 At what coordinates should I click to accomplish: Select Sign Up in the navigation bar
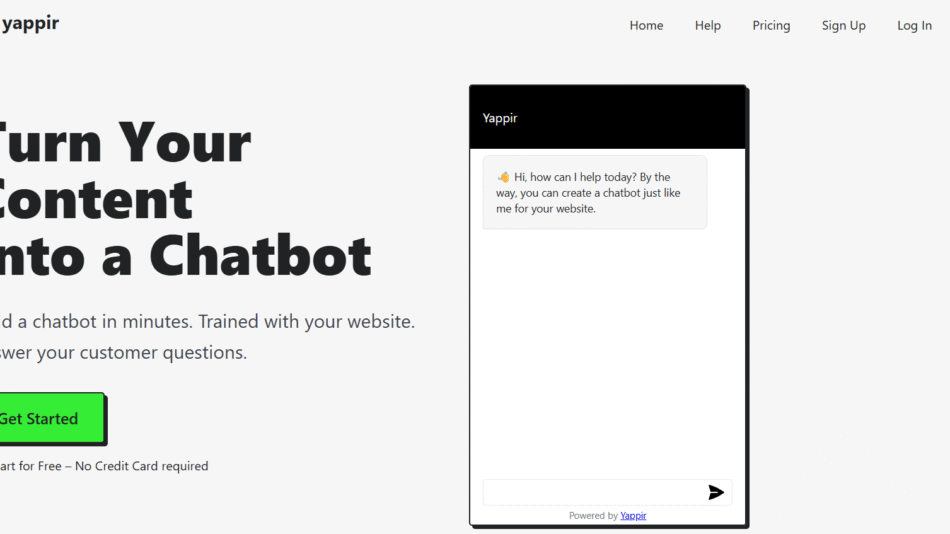tap(843, 26)
